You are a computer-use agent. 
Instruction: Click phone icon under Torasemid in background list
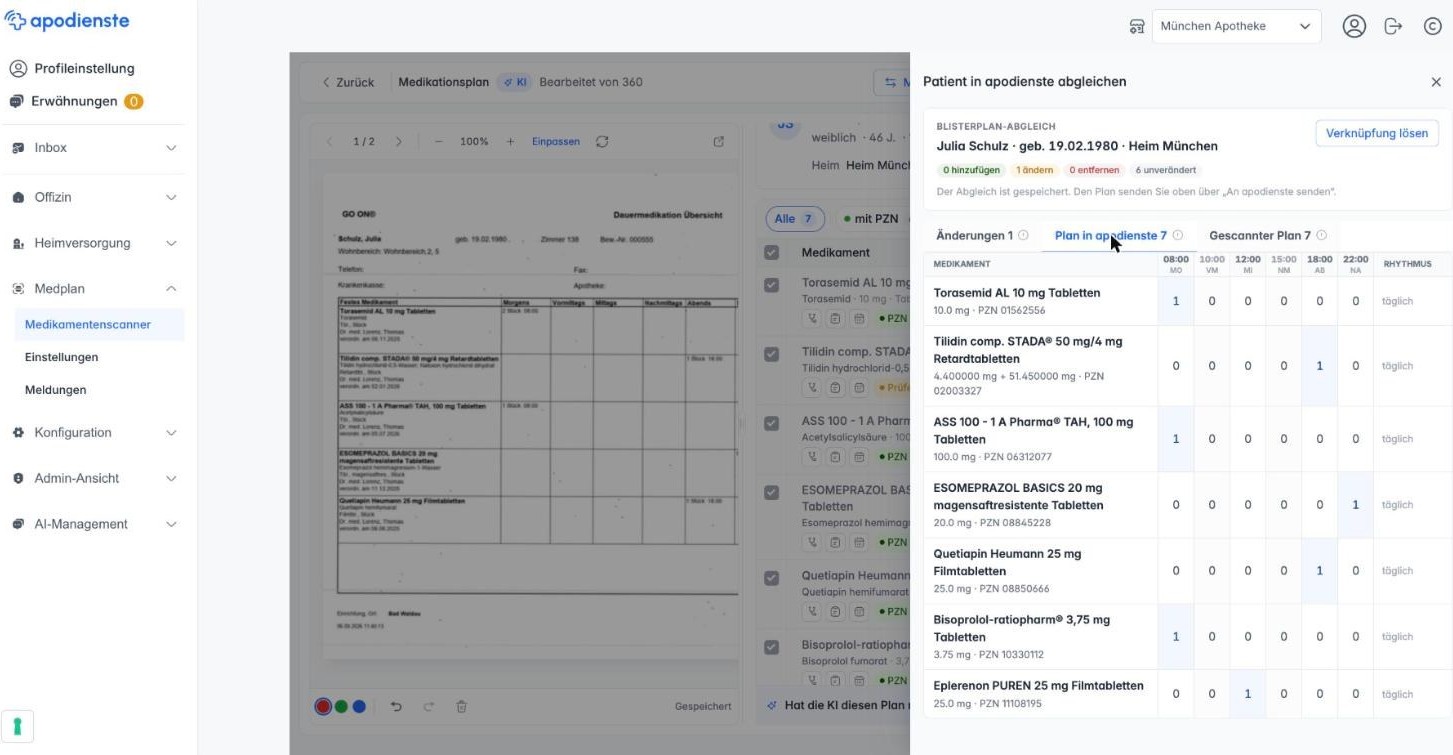(813, 318)
